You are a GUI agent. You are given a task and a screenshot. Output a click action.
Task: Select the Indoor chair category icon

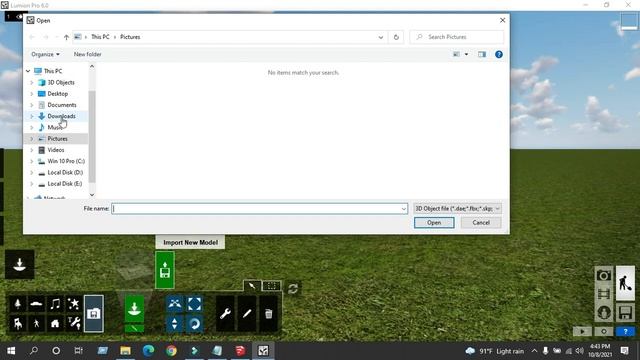[x=18, y=323]
